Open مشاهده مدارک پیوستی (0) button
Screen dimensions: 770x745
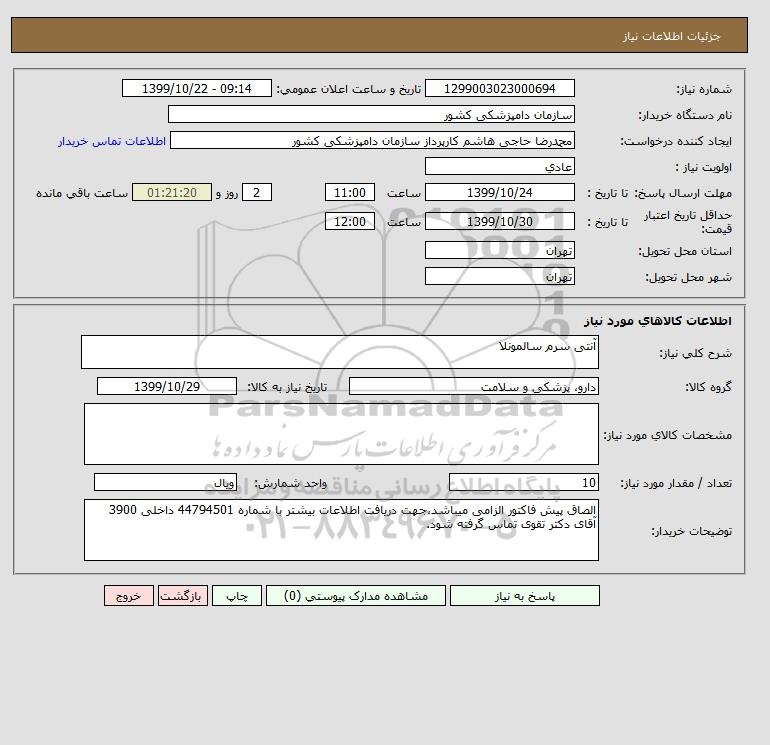click(x=356, y=595)
